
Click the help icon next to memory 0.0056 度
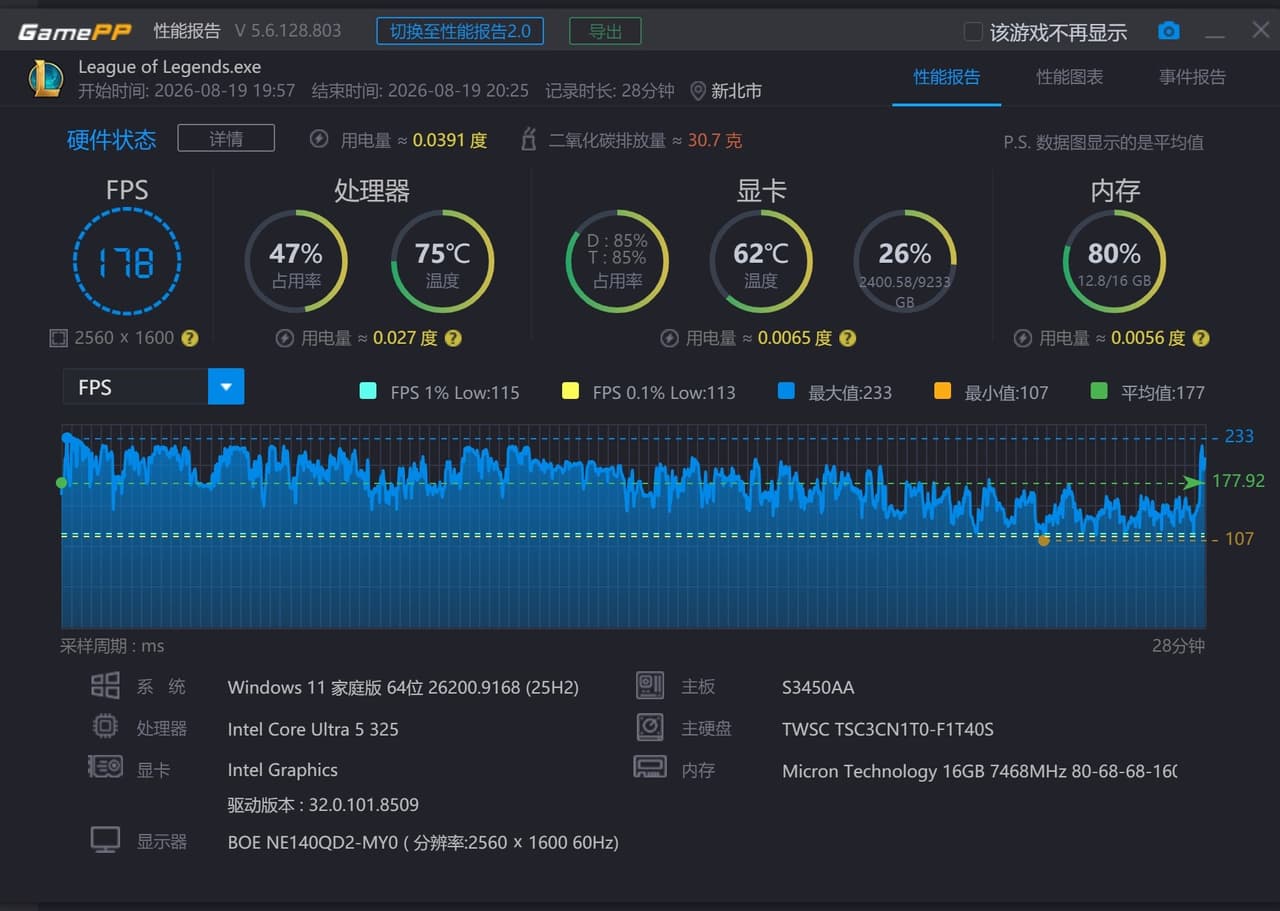1201,338
